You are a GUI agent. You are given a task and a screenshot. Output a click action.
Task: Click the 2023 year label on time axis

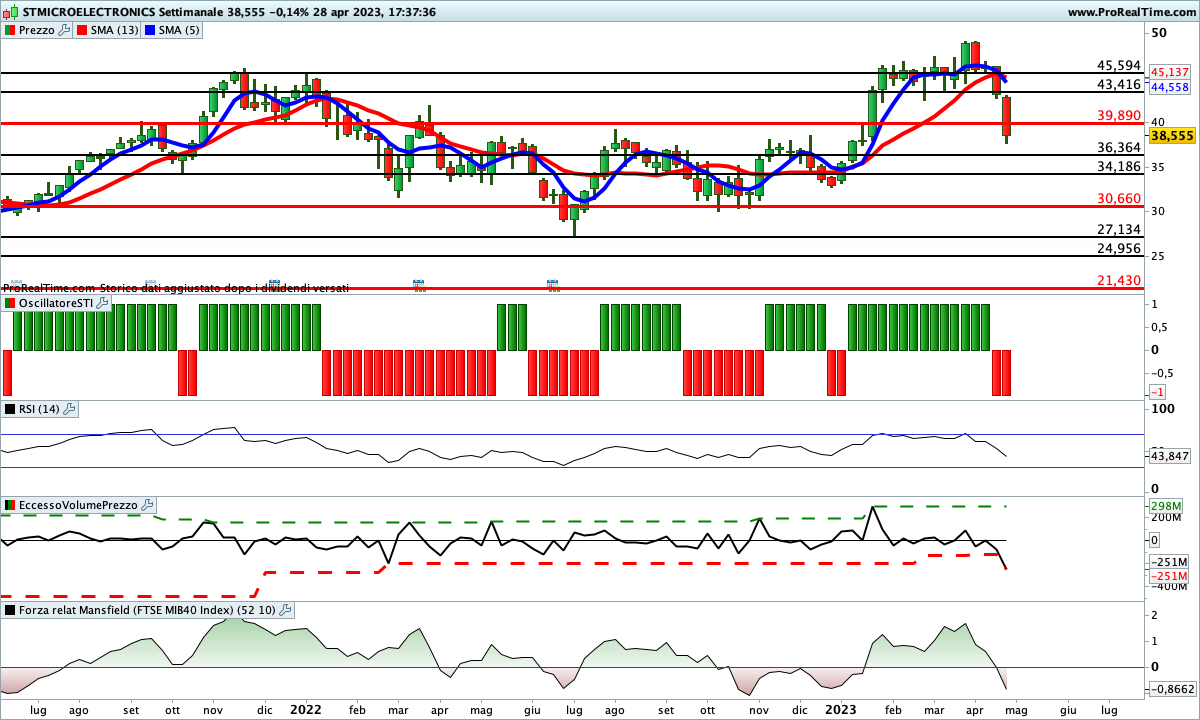click(841, 709)
